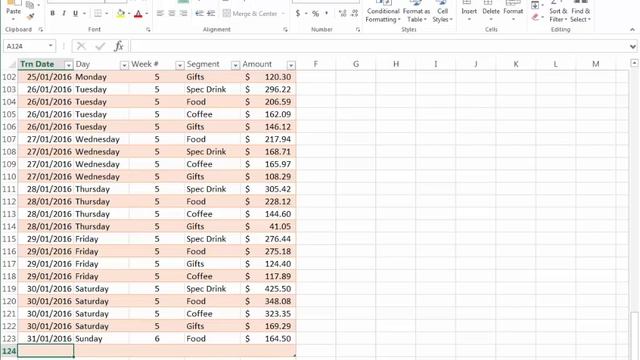Click the Insert cells button
Screen dimensions: 640x360
point(469,11)
